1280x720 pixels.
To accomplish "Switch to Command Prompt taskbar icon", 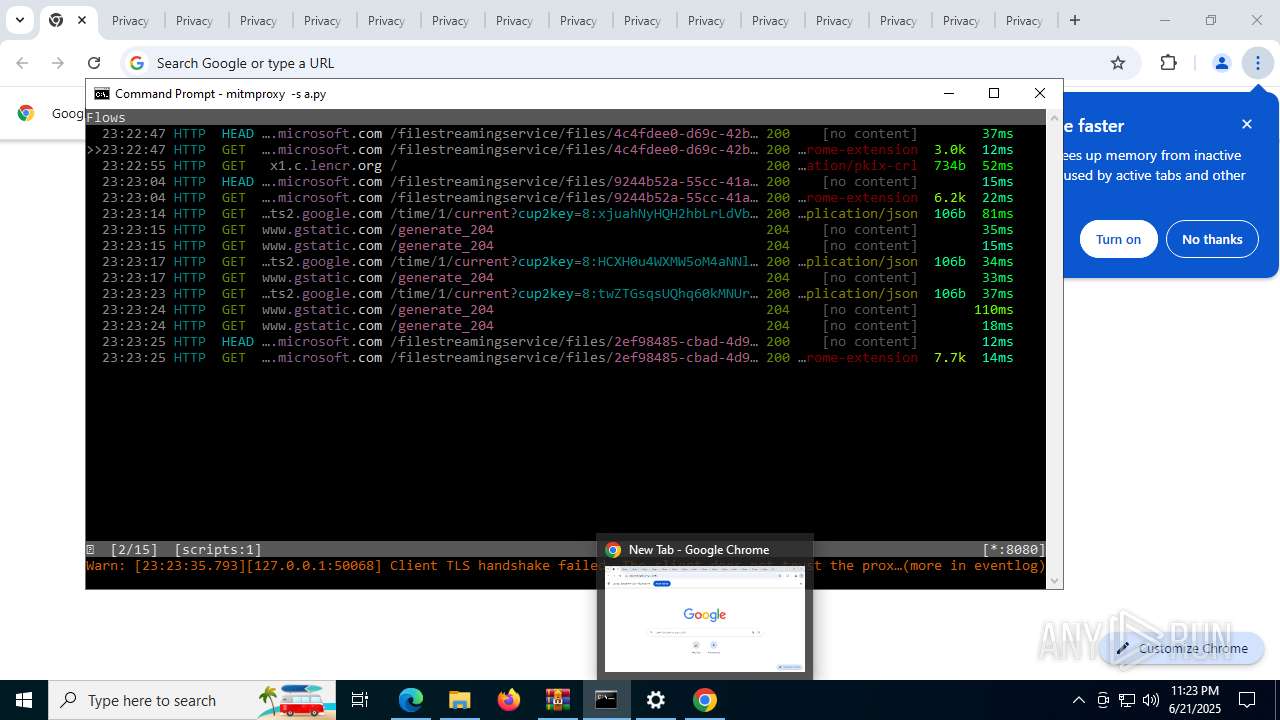I will [607, 700].
